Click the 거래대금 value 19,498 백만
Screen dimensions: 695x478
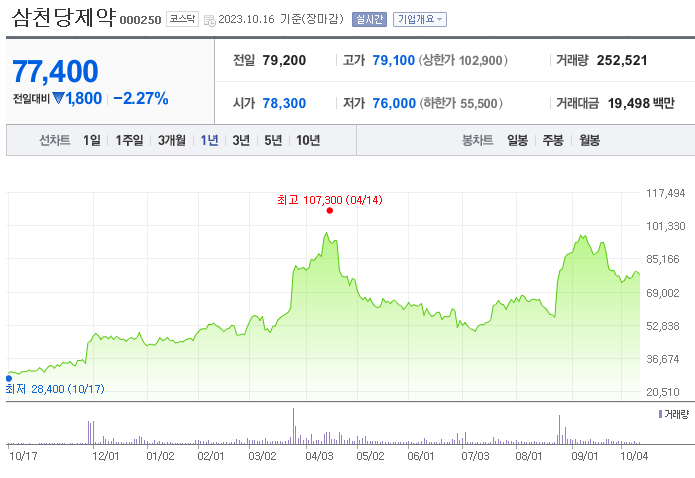point(641,103)
